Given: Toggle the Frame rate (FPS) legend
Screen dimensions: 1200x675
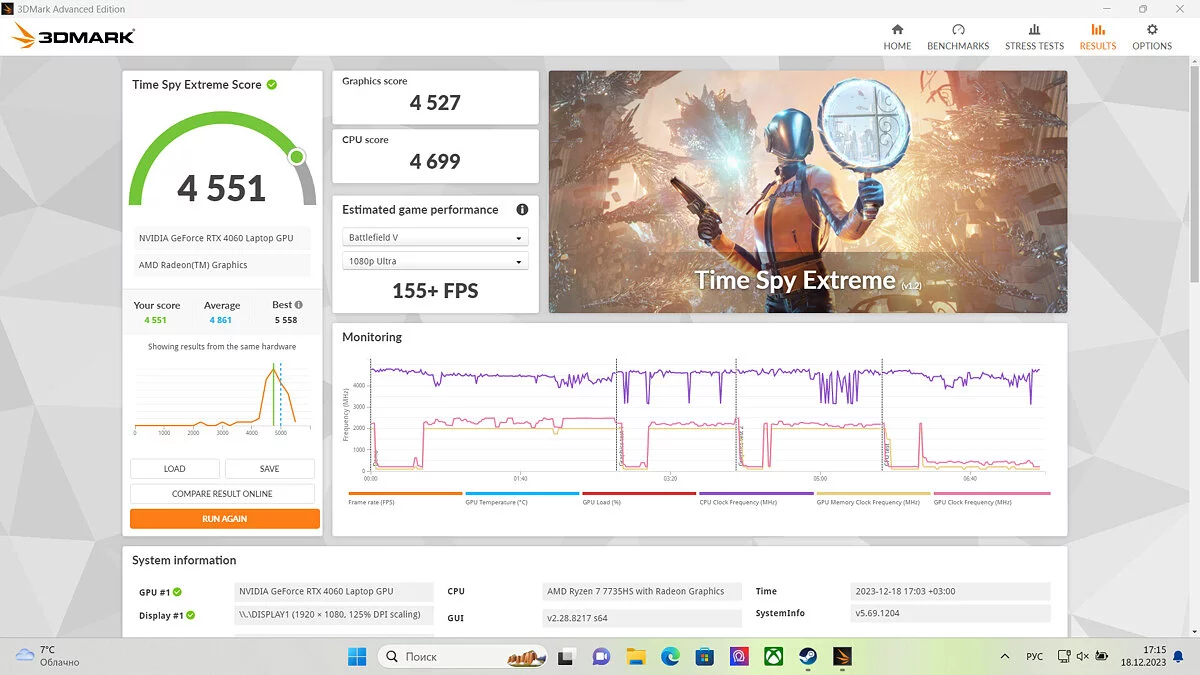Looking at the screenshot, I should tap(405, 497).
